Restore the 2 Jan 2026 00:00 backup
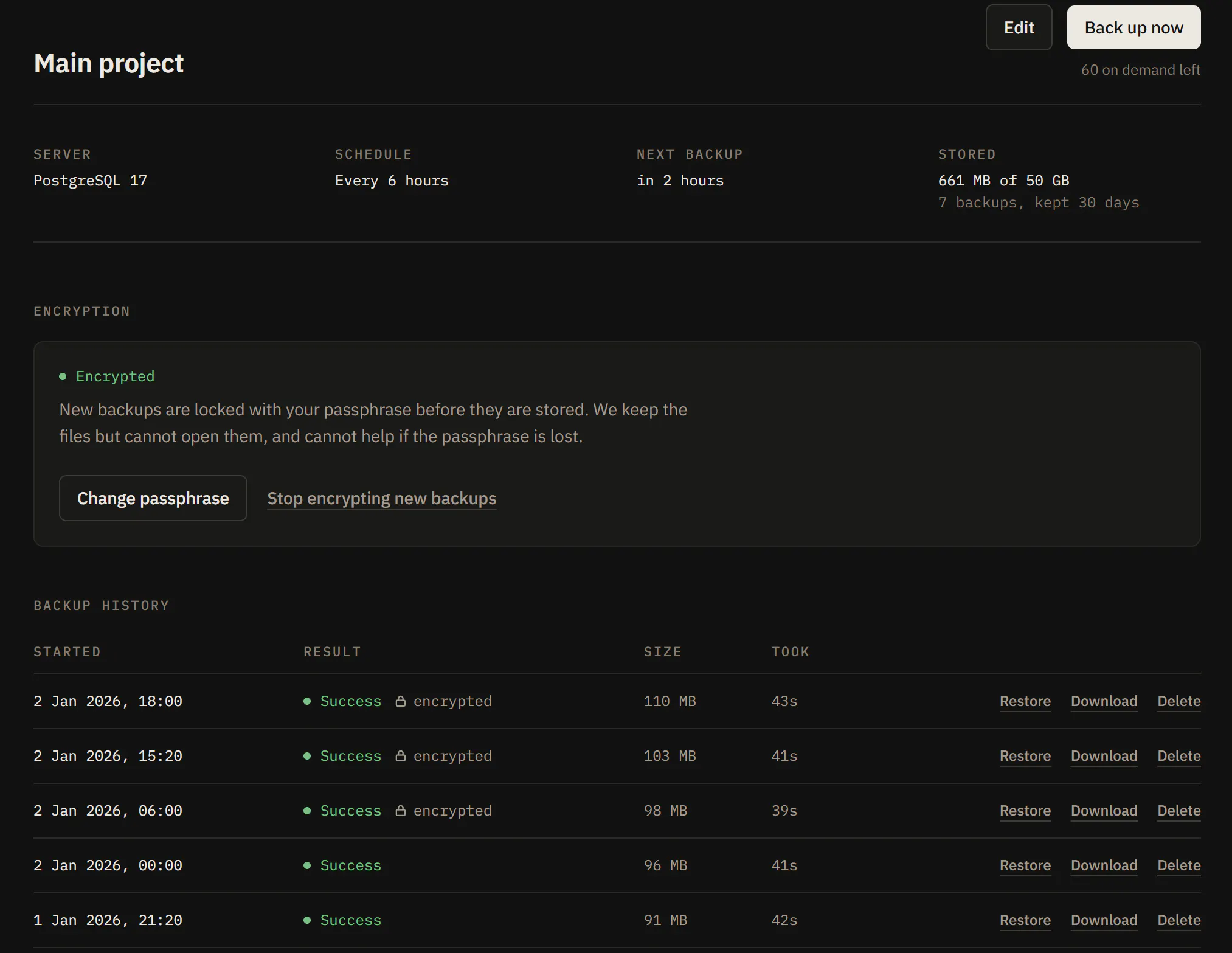 (1025, 865)
